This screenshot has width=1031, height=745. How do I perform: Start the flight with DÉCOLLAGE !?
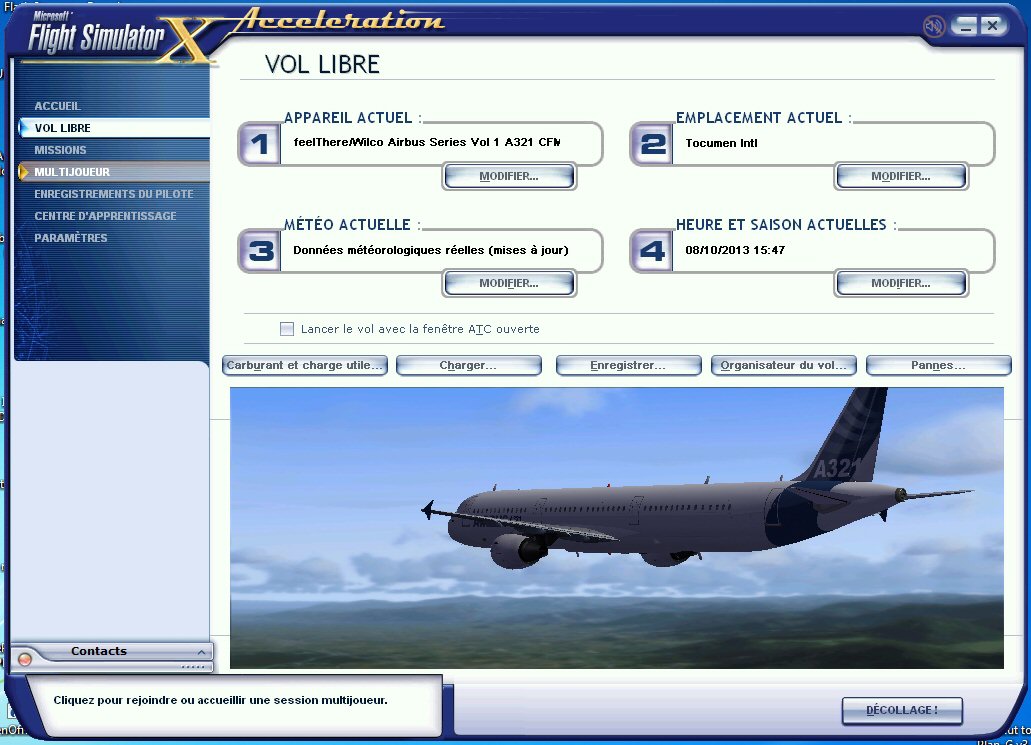[x=902, y=710]
